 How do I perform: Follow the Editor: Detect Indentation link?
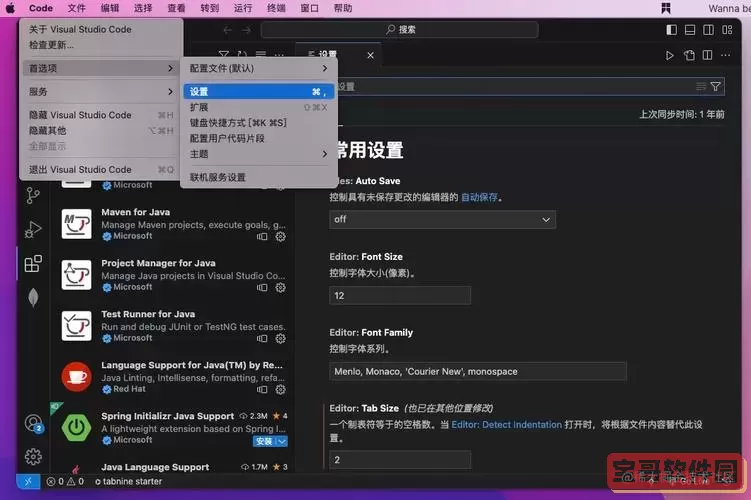coord(506,425)
